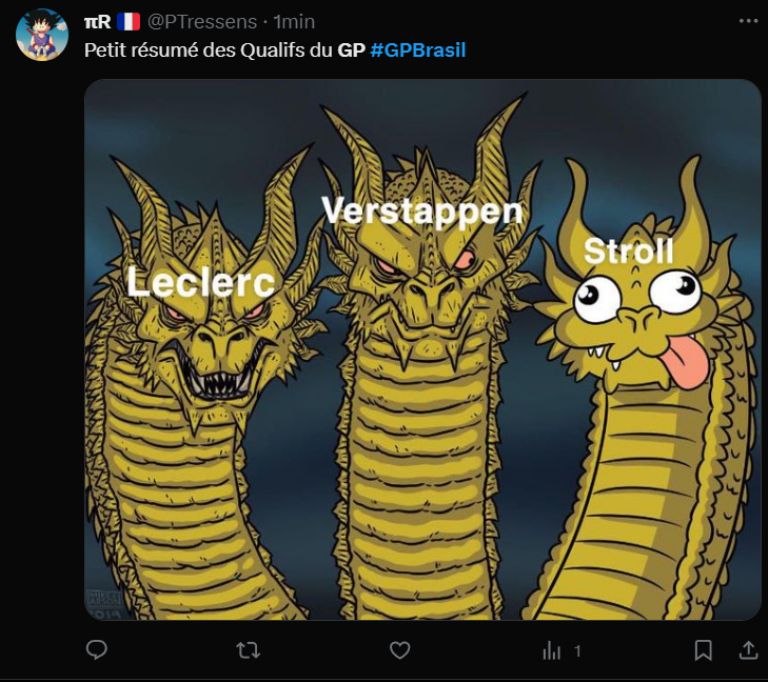Click the Leclerc label on the left dragon
The height and width of the screenshot is (682, 768).
(201, 283)
